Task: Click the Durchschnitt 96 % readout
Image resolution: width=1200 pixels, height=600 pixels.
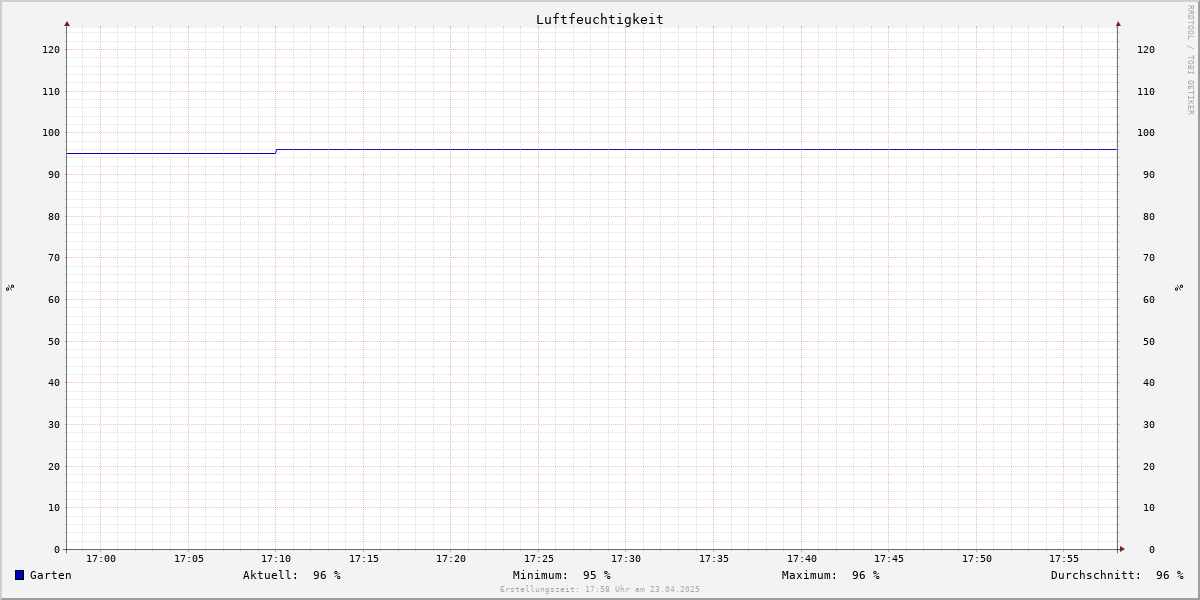Action: [x=1117, y=575]
